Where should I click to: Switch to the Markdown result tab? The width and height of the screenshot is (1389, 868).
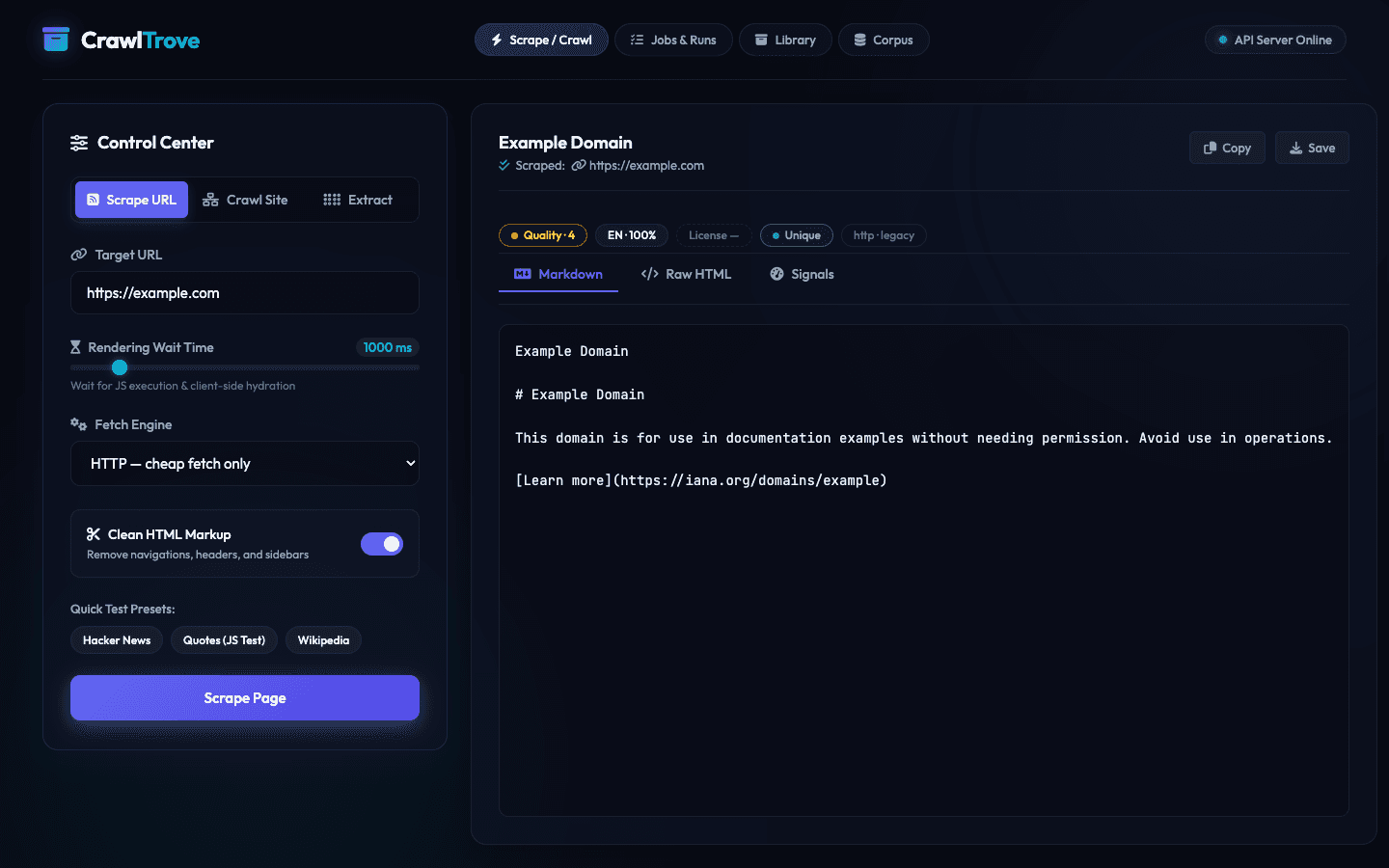tap(558, 274)
